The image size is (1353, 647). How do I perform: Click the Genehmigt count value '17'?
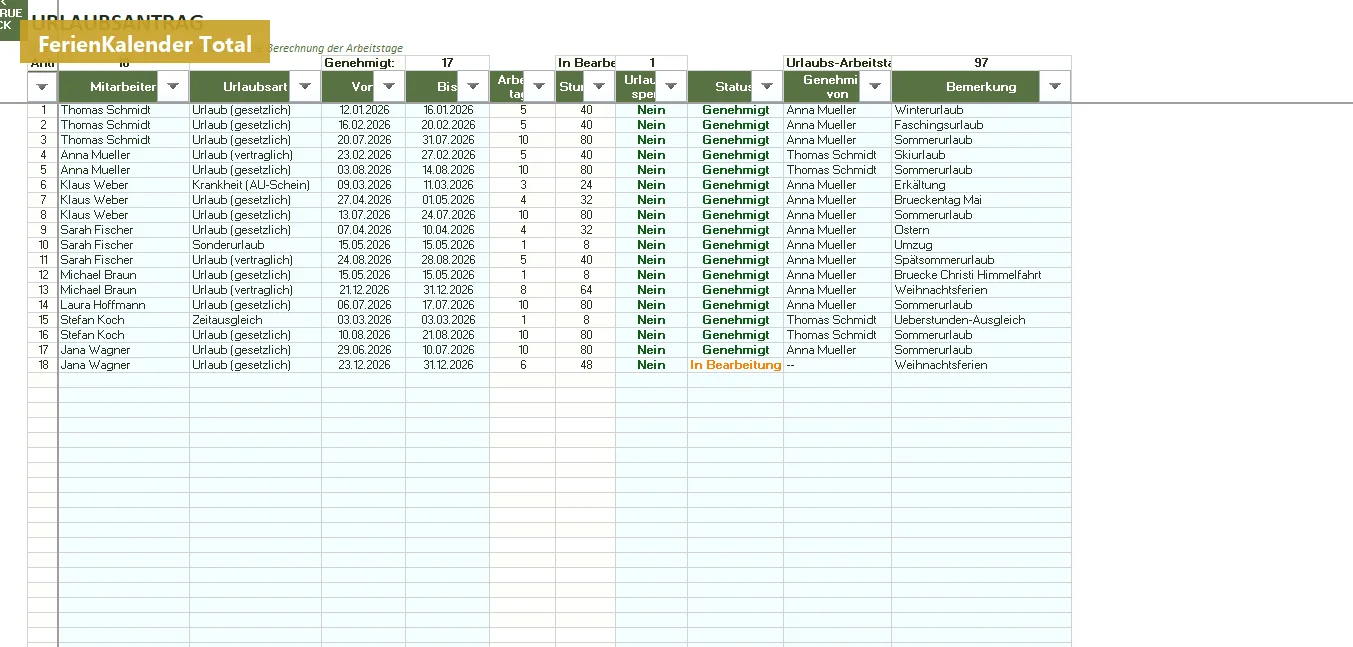(x=448, y=63)
